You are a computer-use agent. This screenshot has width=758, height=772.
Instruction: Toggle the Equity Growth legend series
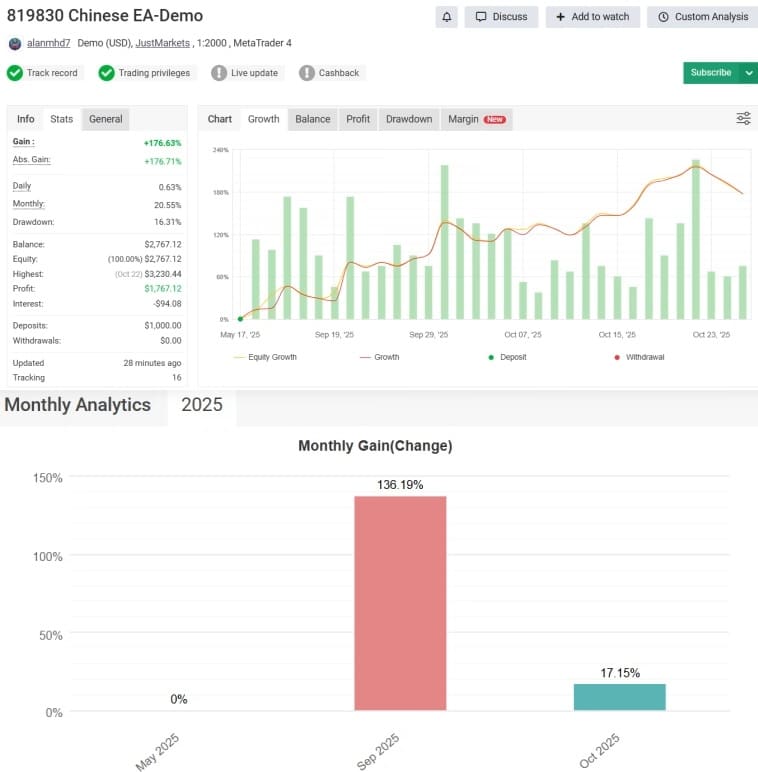(x=265, y=357)
